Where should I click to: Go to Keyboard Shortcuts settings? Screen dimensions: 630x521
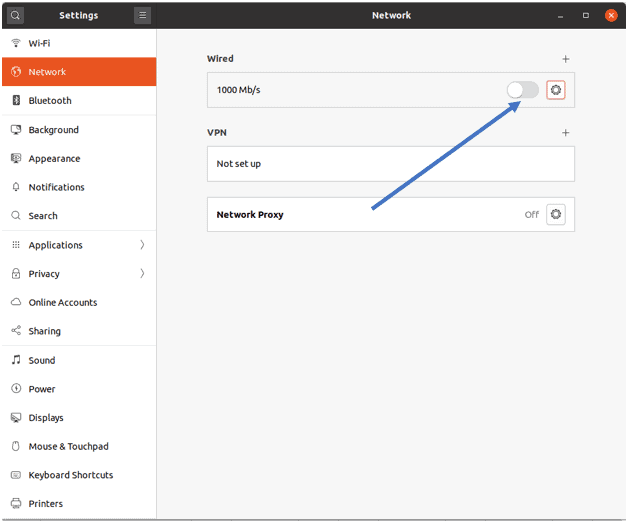[79, 475]
